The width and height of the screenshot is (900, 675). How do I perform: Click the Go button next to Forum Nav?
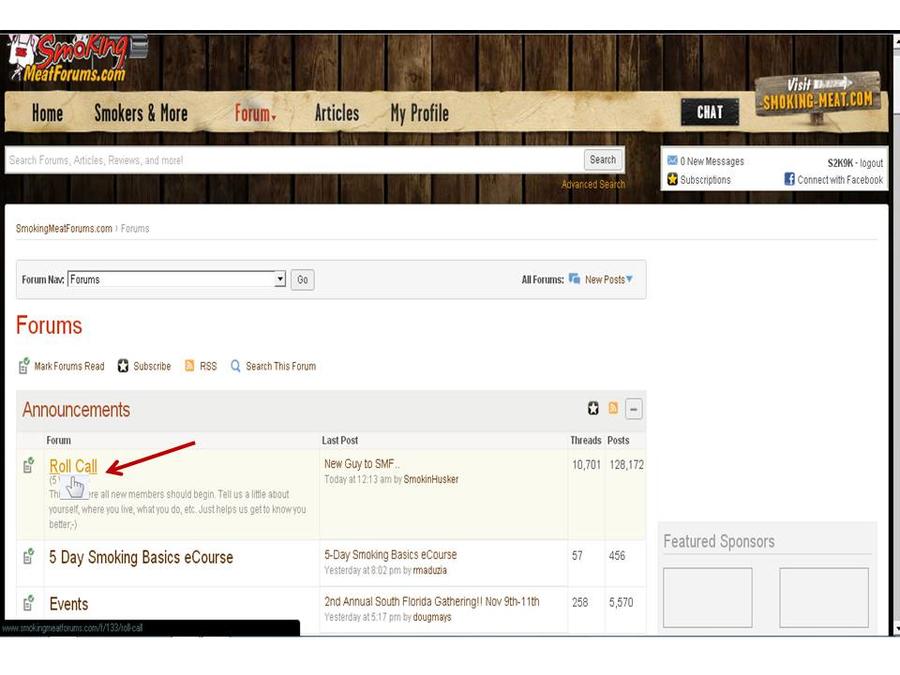(x=303, y=280)
